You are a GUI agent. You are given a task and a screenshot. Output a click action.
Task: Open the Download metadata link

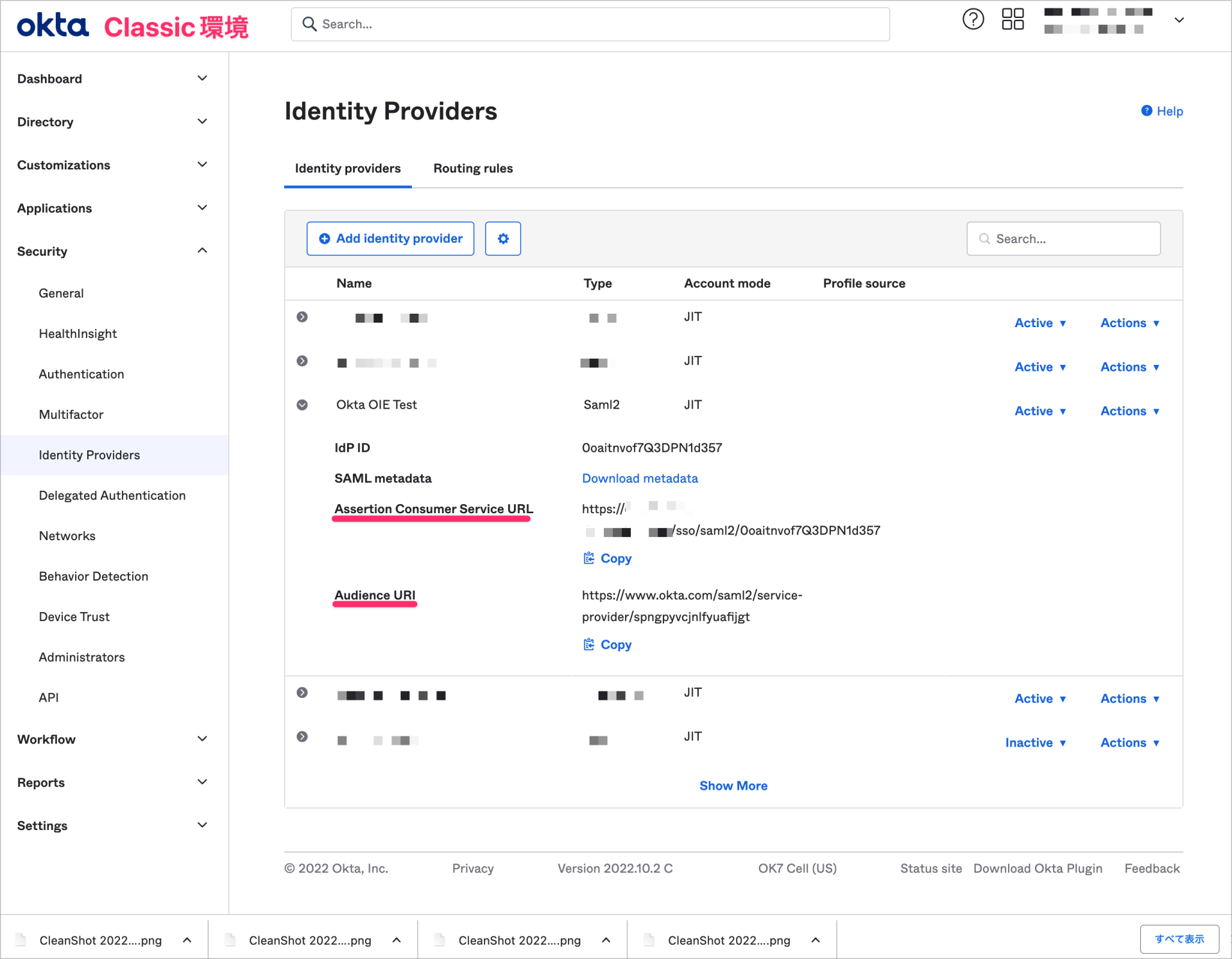tap(639, 478)
